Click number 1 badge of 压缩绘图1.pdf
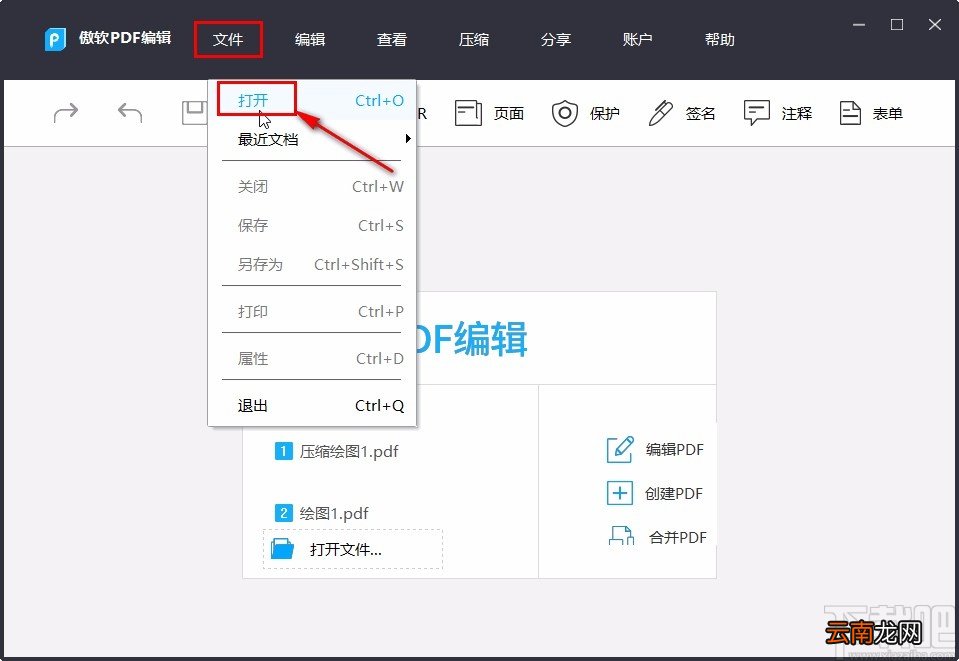The height and width of the screenshot is (661, 959). (283, 451)
